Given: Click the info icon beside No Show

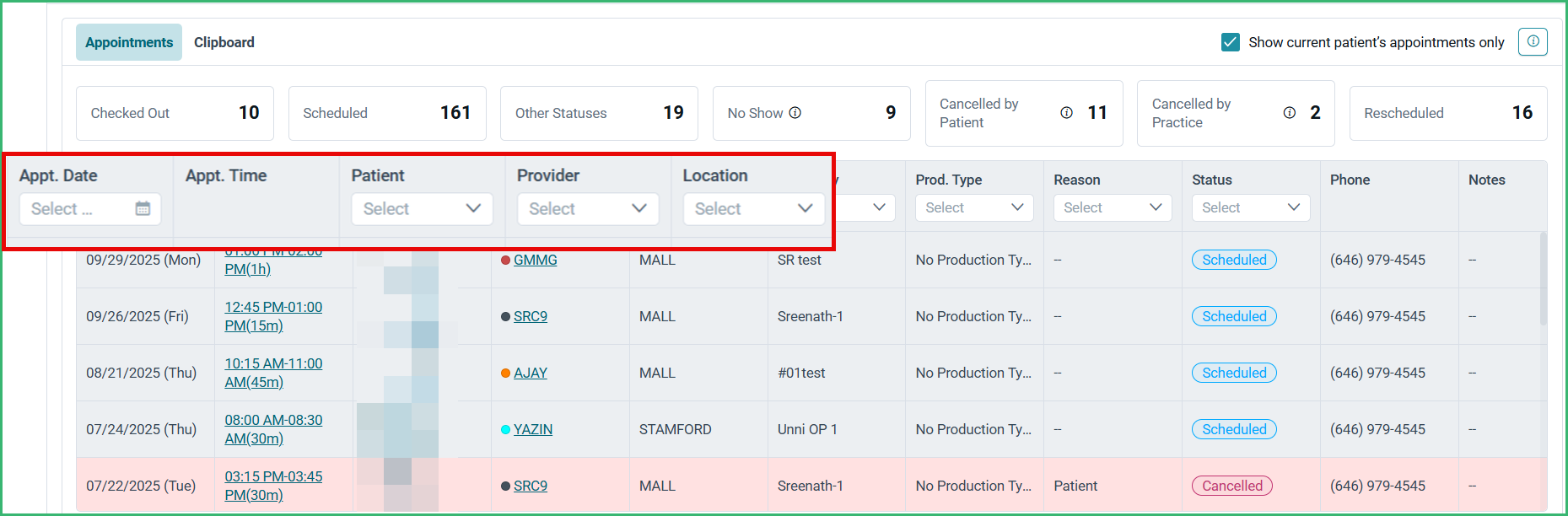Looking at the screenshot, I should tap(795, 113).
